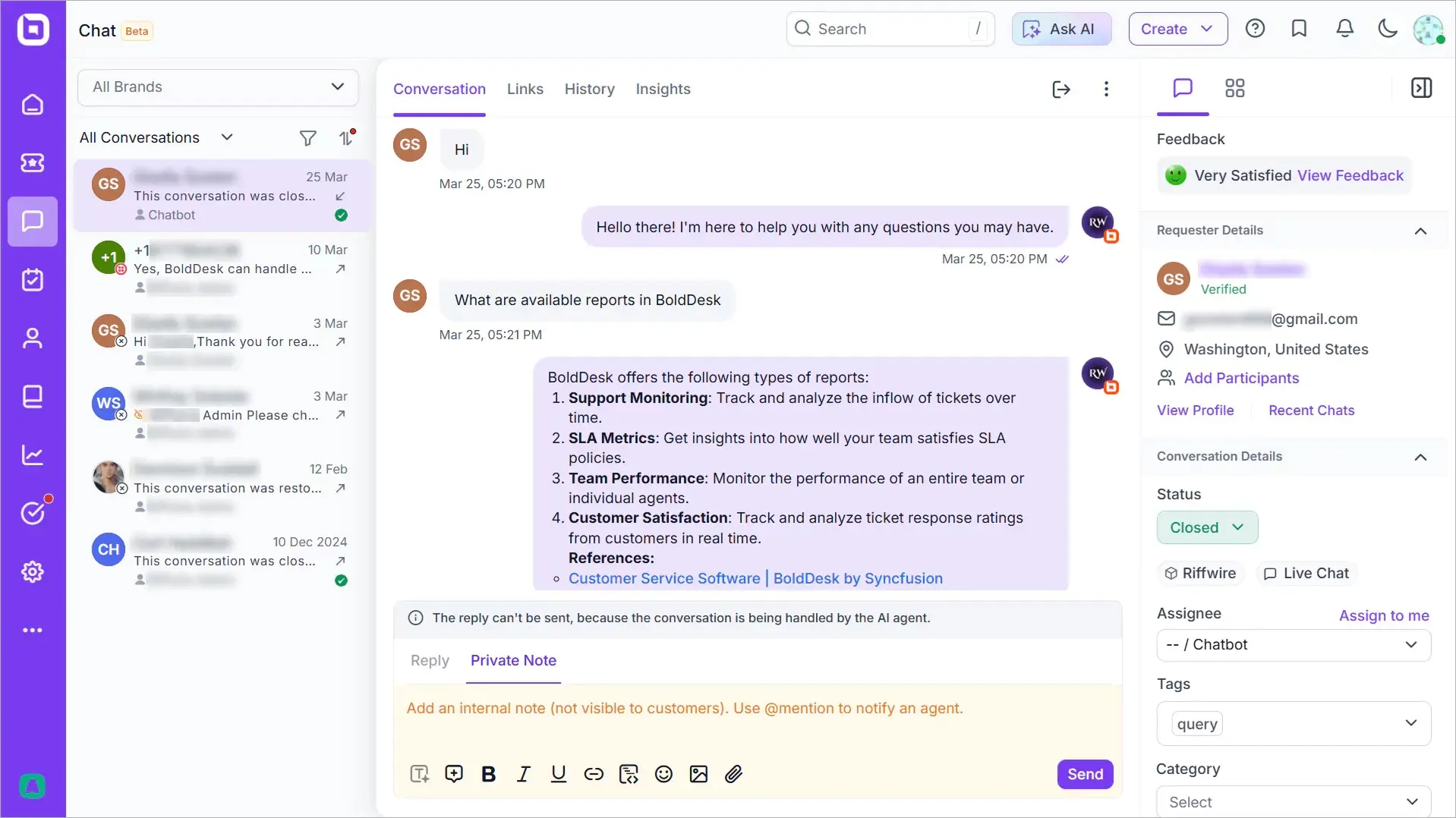Open the Reports chart icon in the sidebar
Screen dimensions: 1456x818
tap(33, 455)
